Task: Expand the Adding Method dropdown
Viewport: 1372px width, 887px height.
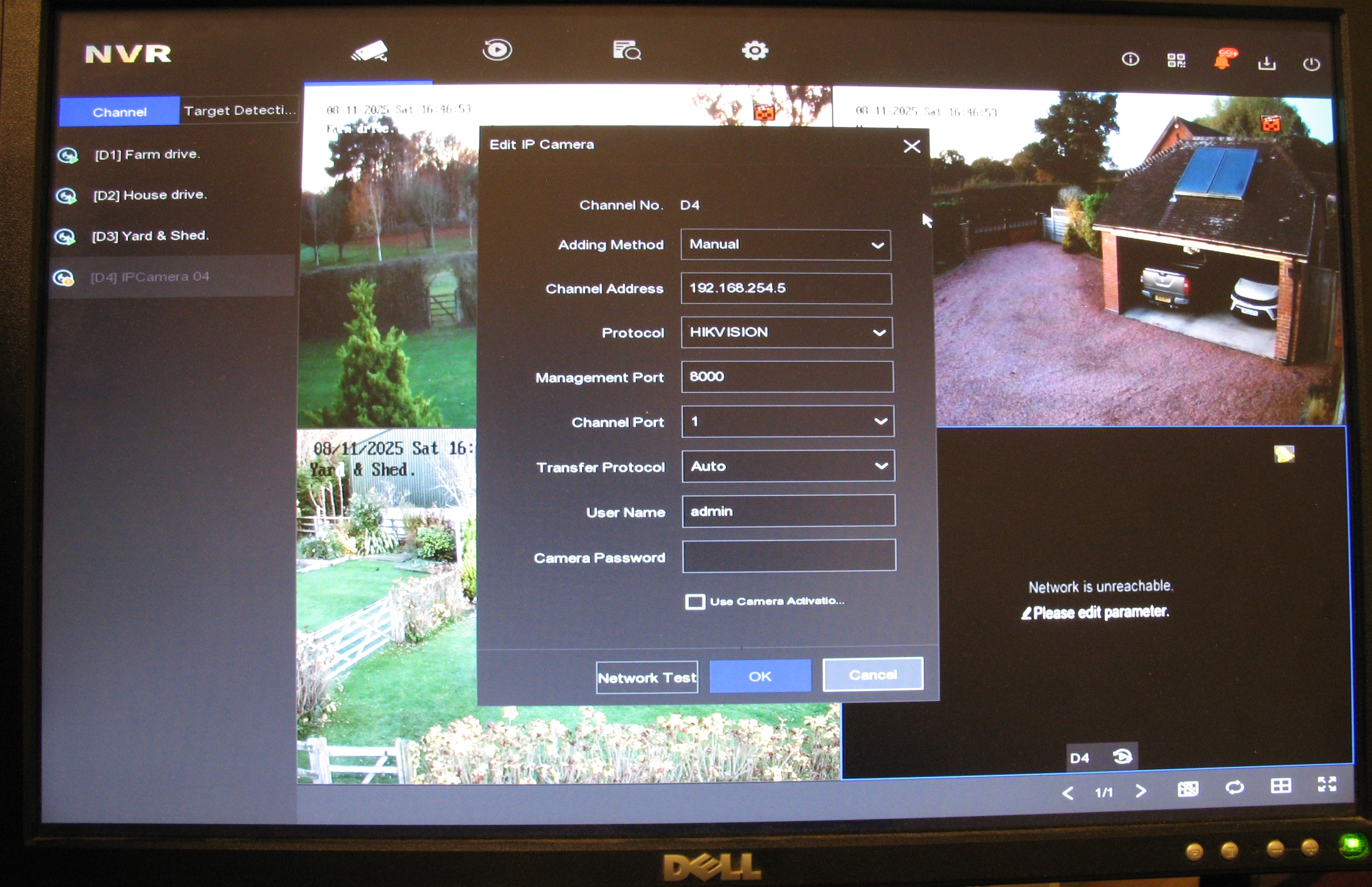Action: tap(786, 245)
